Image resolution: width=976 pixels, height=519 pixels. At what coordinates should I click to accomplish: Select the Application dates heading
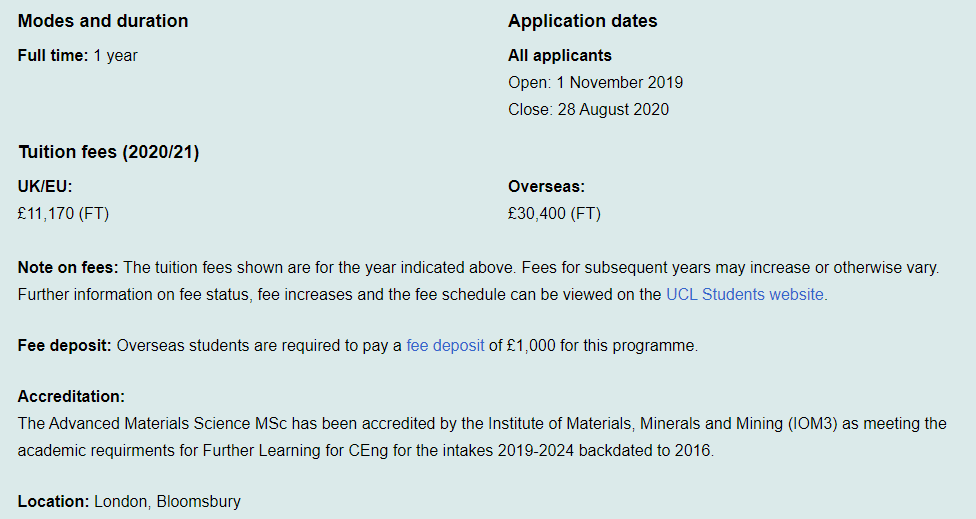(582, 21)
